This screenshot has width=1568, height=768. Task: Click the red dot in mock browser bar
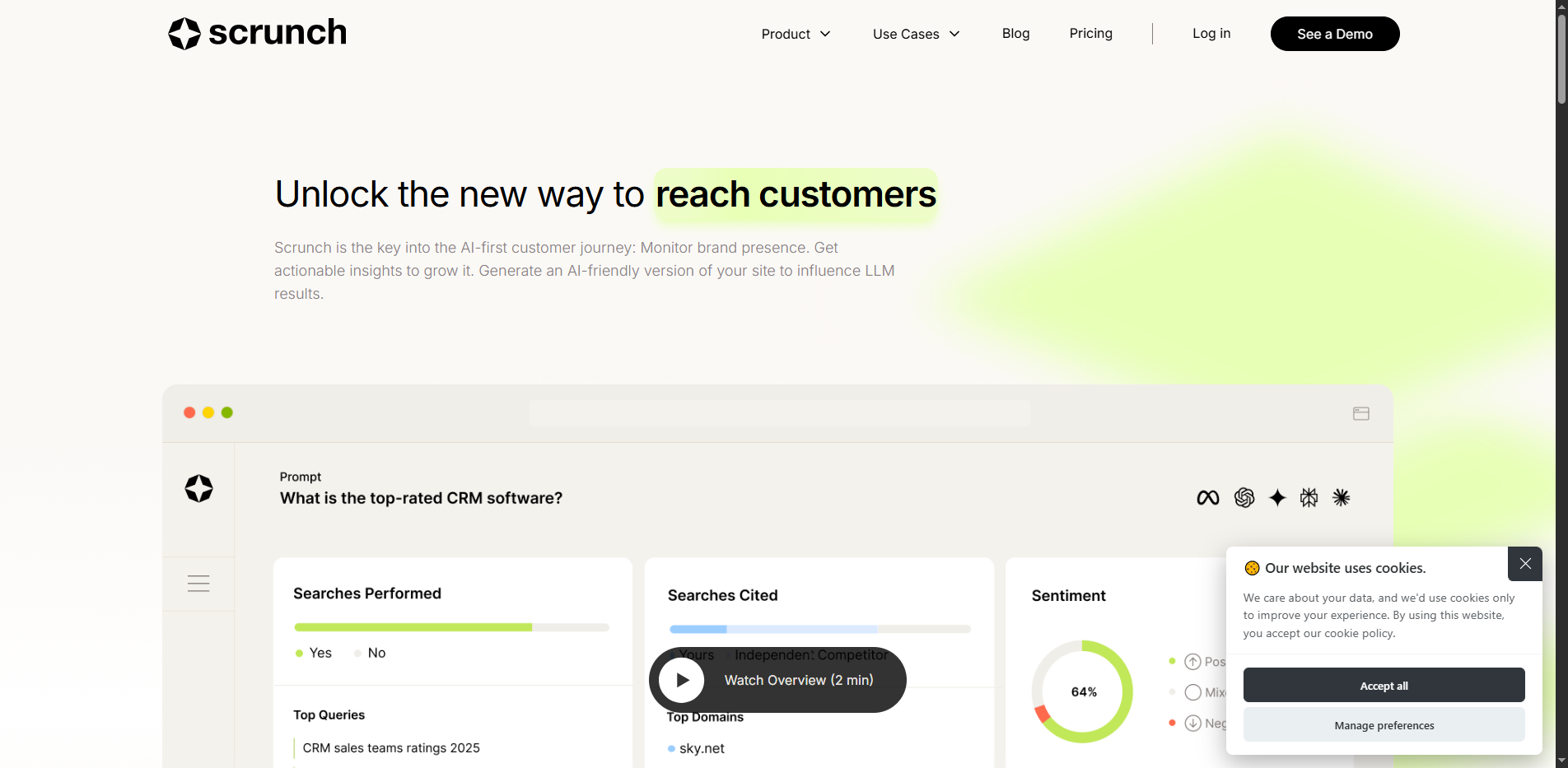pos(189,412)
